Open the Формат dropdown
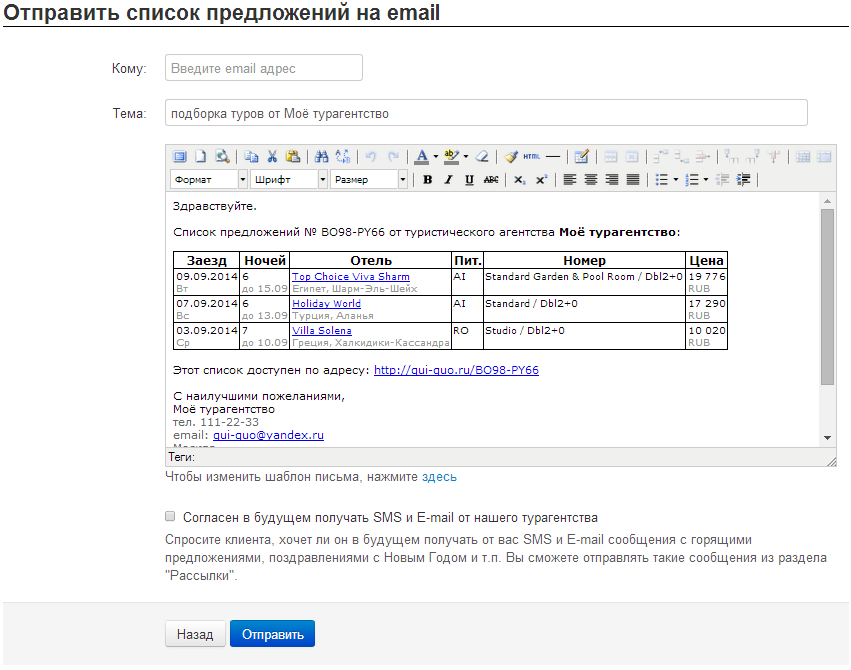The height and width of the screenshot is (670, 851). click(x=209, y=180)
